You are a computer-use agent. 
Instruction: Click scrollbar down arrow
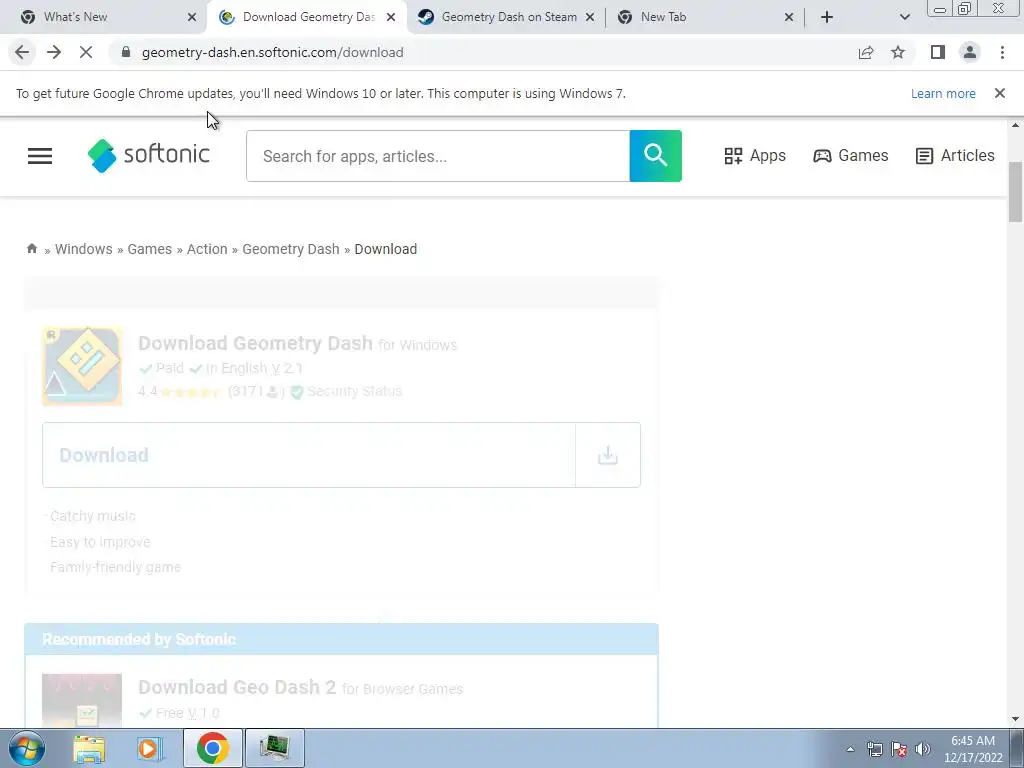pos(1015,719)
